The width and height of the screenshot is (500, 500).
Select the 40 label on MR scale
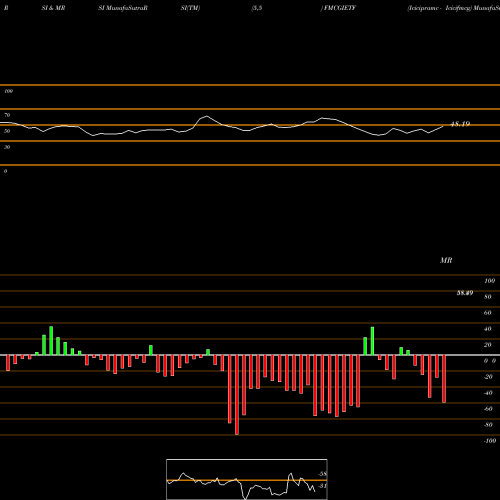click(x=488, y=329)
